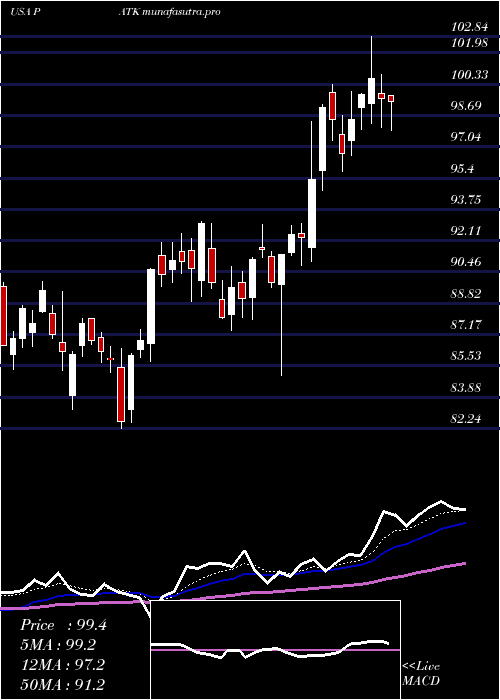This screenshot has height=700, width=500.
Task: Click the 88.82 price axis label
Action: tap(466, 293)
